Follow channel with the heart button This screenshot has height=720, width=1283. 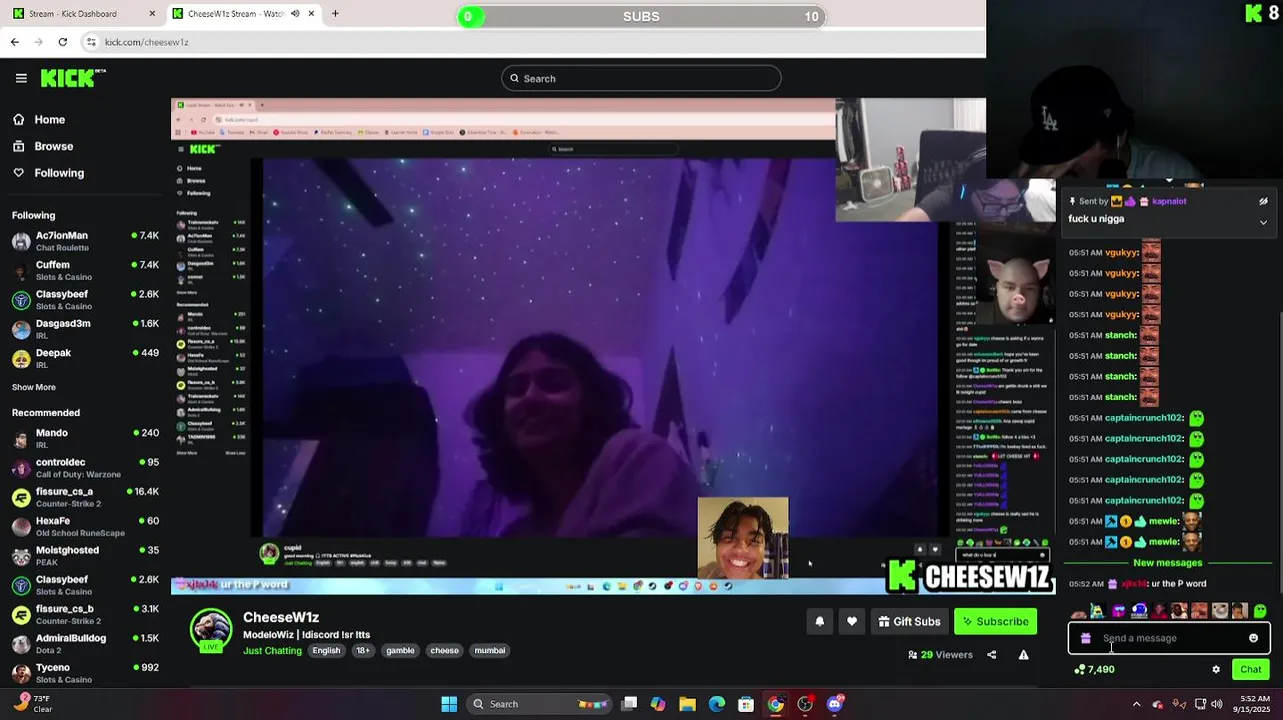851,621
